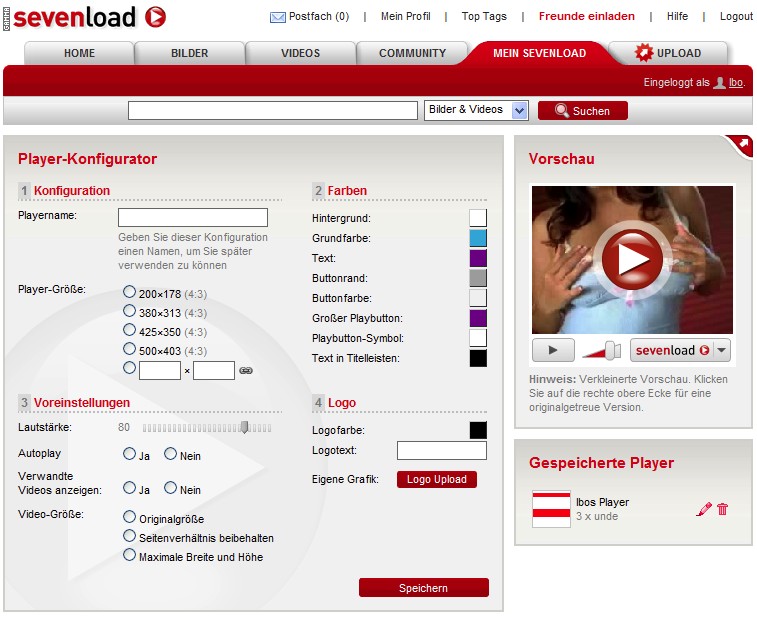
Task: Expand the sevenload dropdown arrow in preview player
Action: (721, 350)
